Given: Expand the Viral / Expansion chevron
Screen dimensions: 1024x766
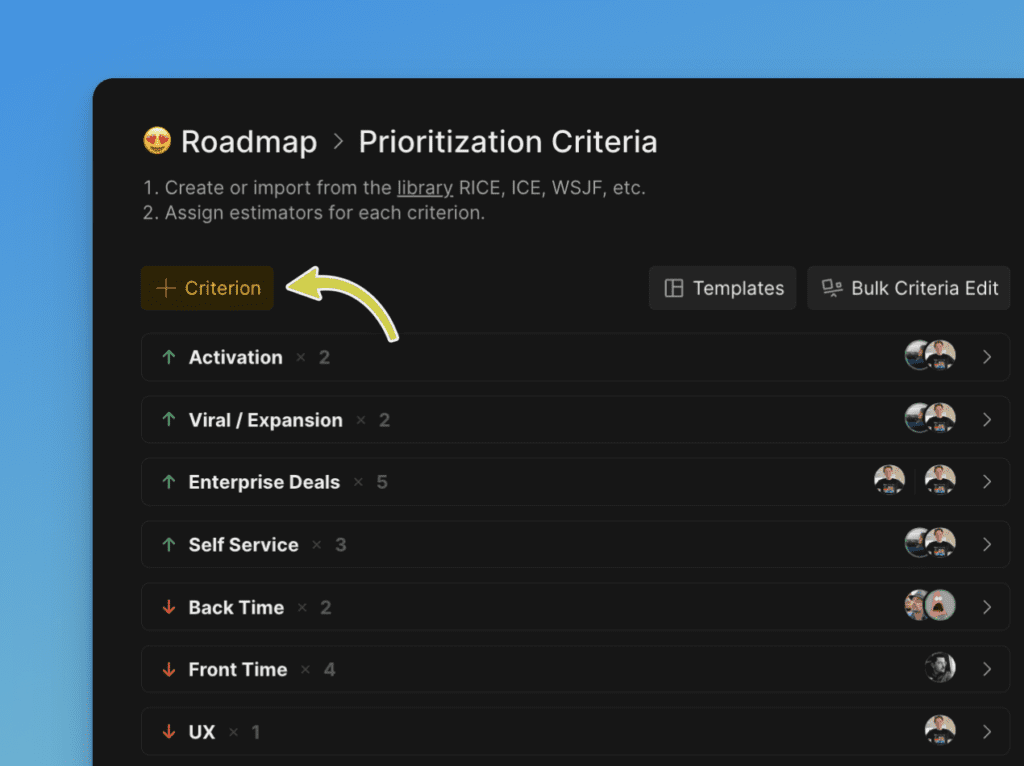Looking at the screenshot, I should click(987, 420).
